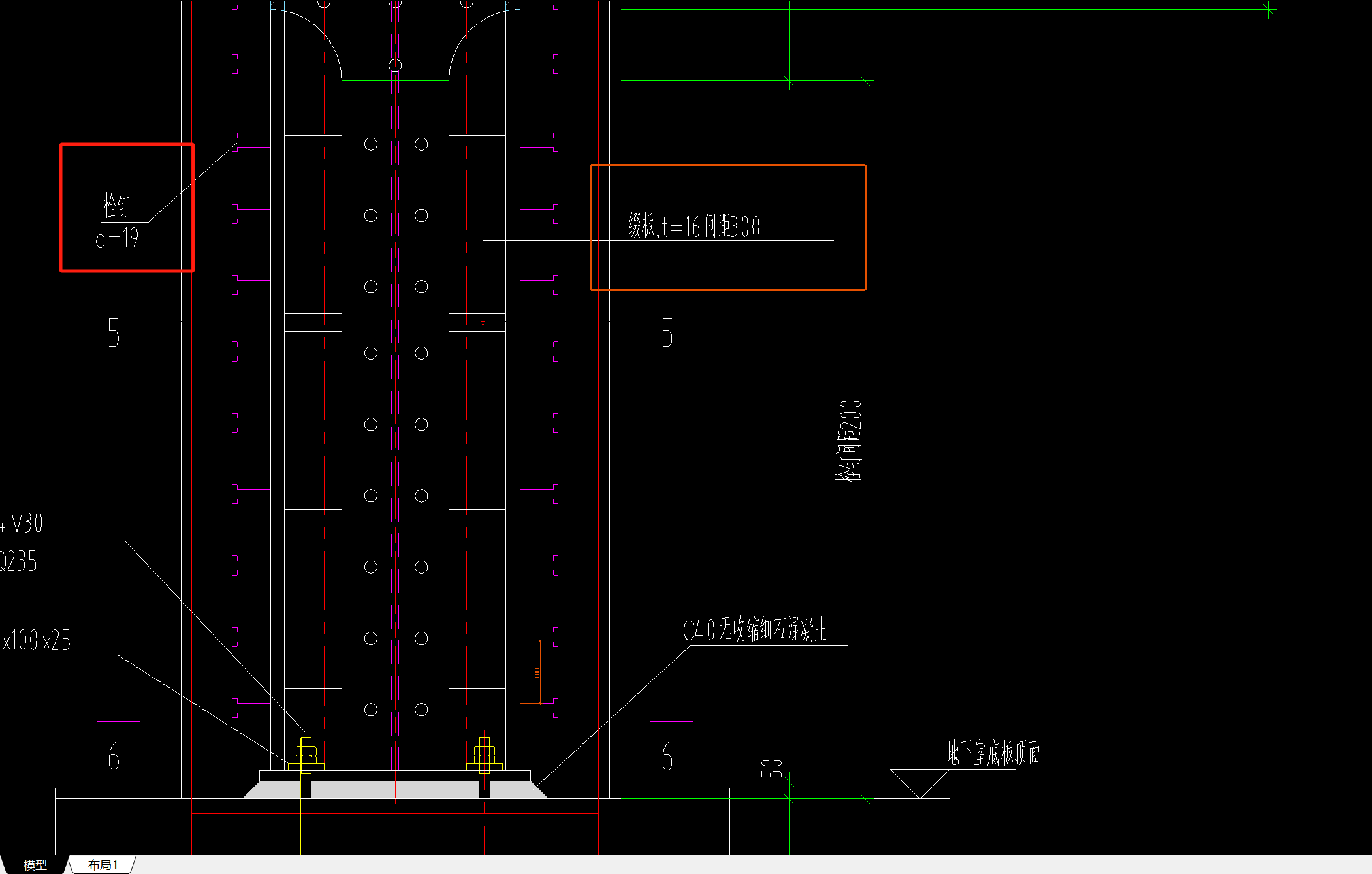Image resolution: width=1372 pixels, height=874 pixels.
Task: Switch to the 模型 tab
Action: (35, 865)
